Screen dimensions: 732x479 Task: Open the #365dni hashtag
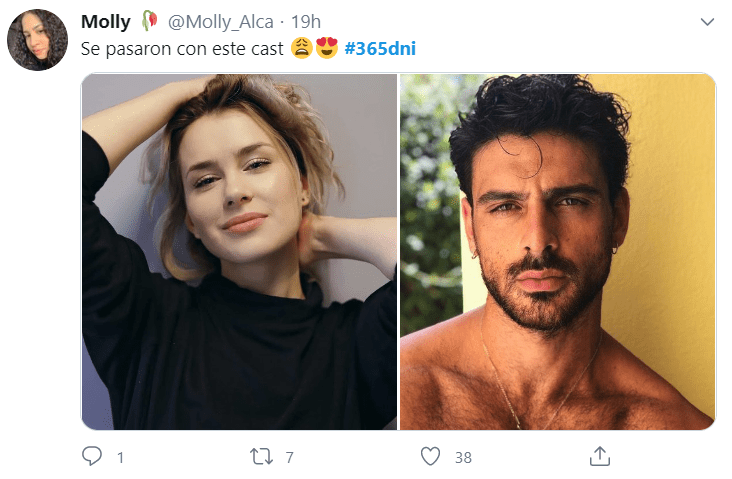[x=380, y=49]
